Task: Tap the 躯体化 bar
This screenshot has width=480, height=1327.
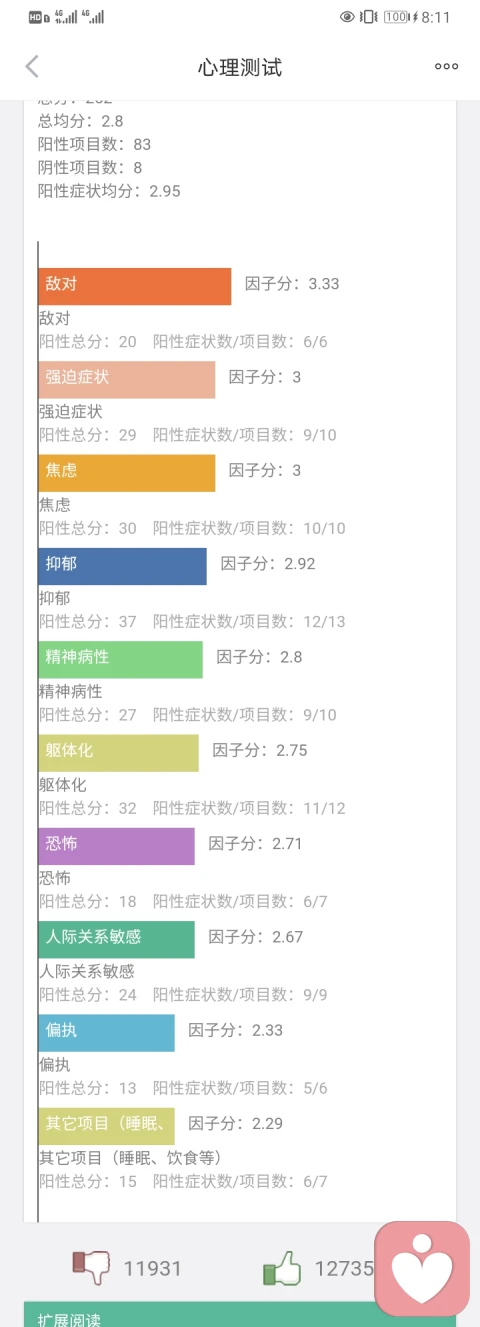Action: point(119,753)
